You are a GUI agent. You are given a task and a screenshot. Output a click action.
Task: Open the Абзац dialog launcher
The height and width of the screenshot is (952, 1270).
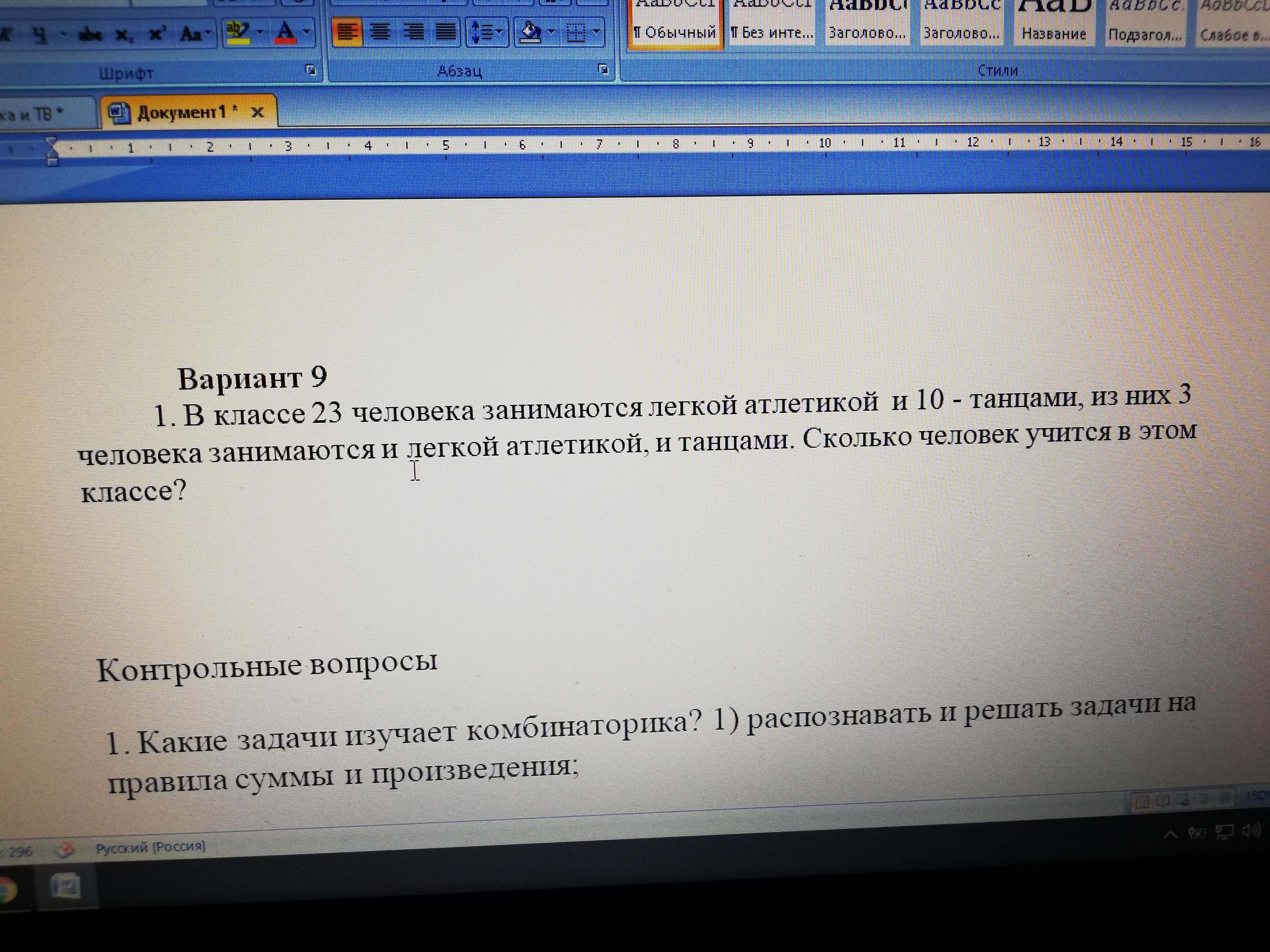pos(603,69)
